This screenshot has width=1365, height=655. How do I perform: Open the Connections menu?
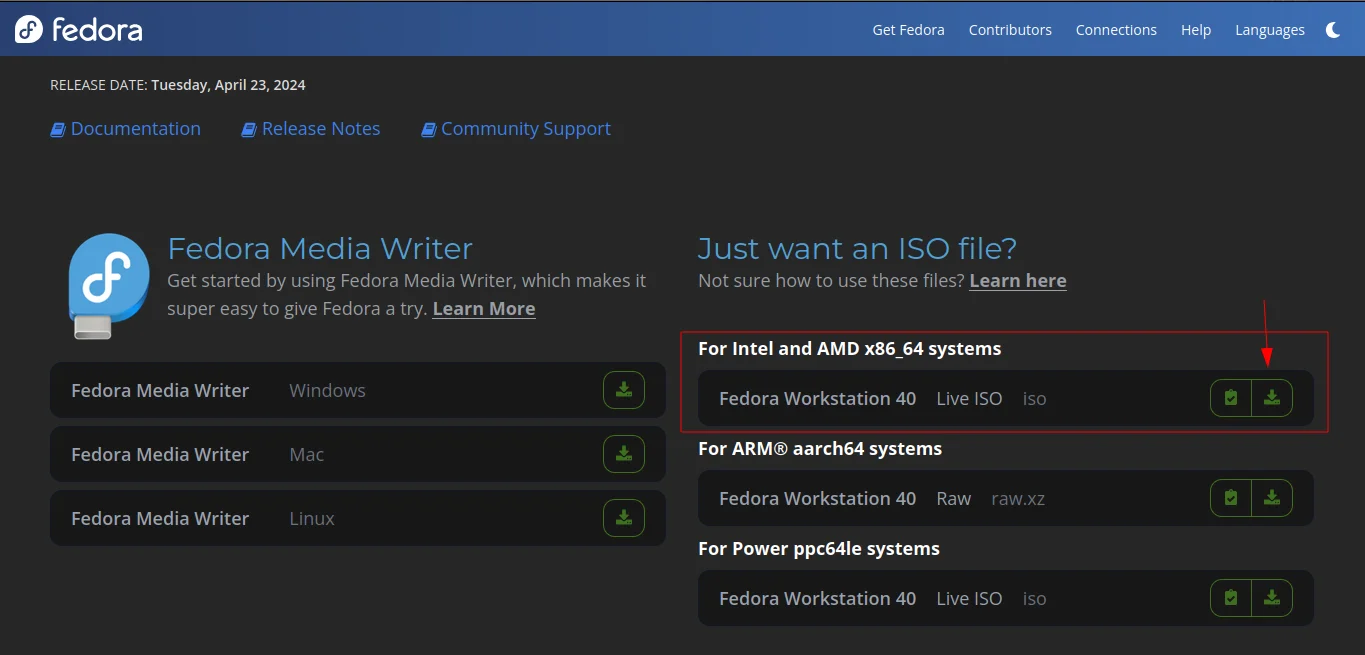tap(1116, 30)
